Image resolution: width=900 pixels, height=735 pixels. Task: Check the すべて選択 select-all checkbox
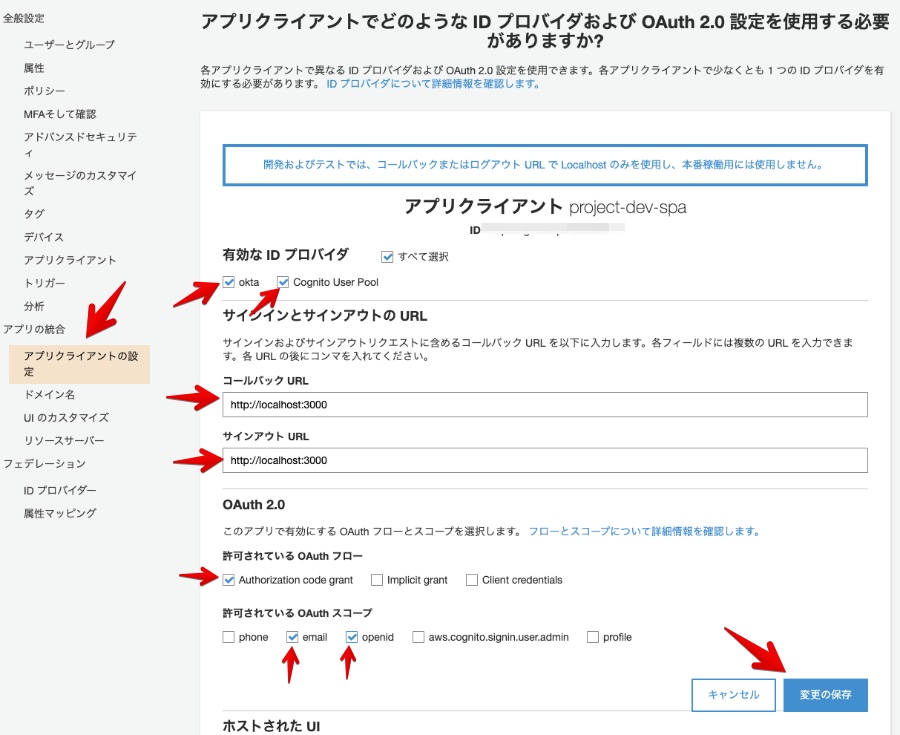pos(387,257)
